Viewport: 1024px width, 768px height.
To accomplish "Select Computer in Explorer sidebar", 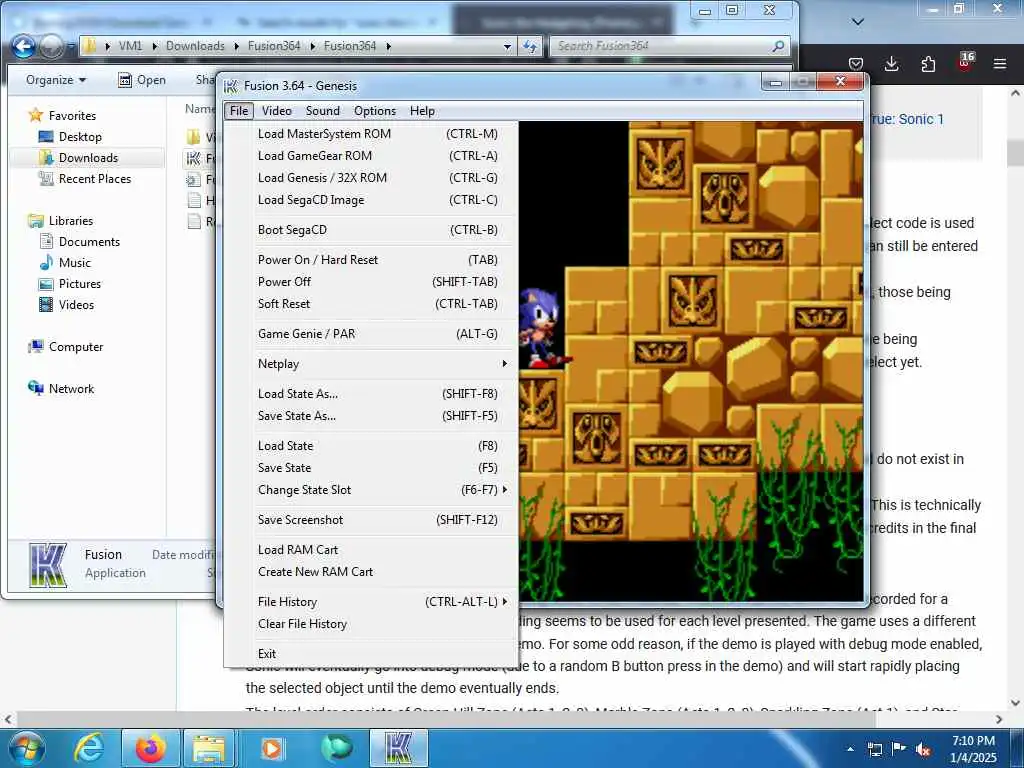I will pyautogui.click(x=65, y=347).
